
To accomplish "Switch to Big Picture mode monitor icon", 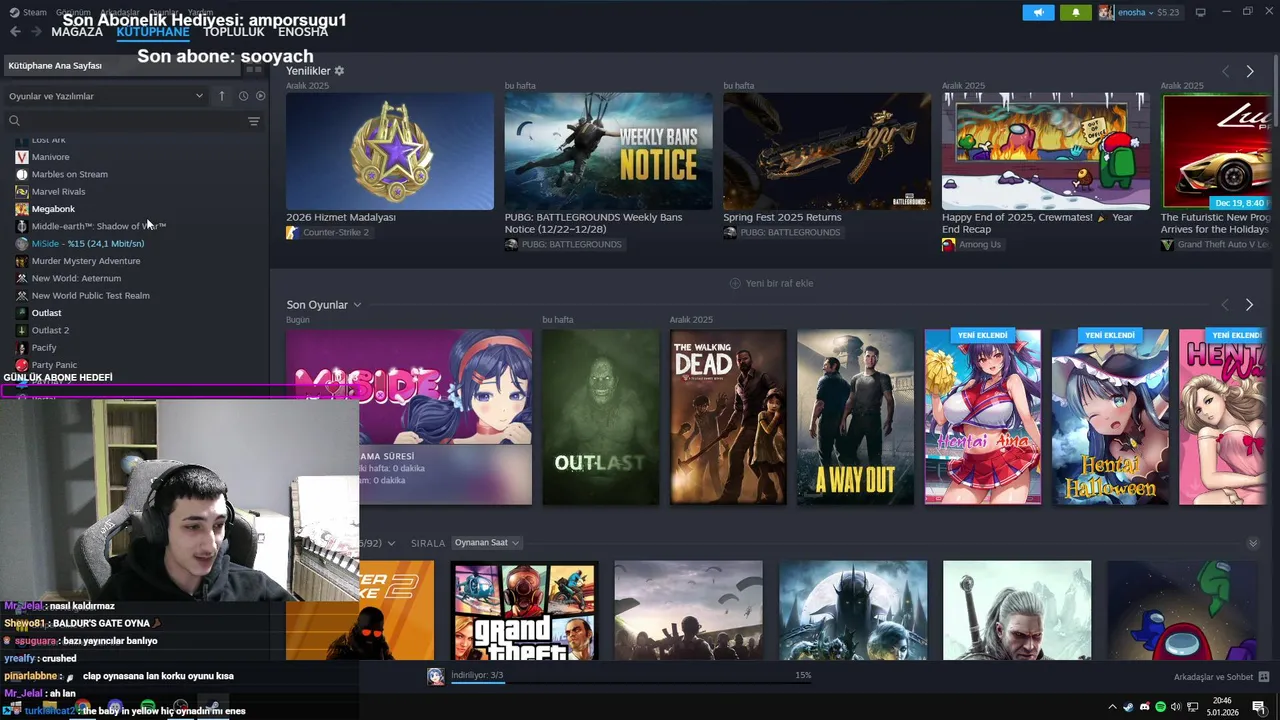I will click(x=1200, y=12).
